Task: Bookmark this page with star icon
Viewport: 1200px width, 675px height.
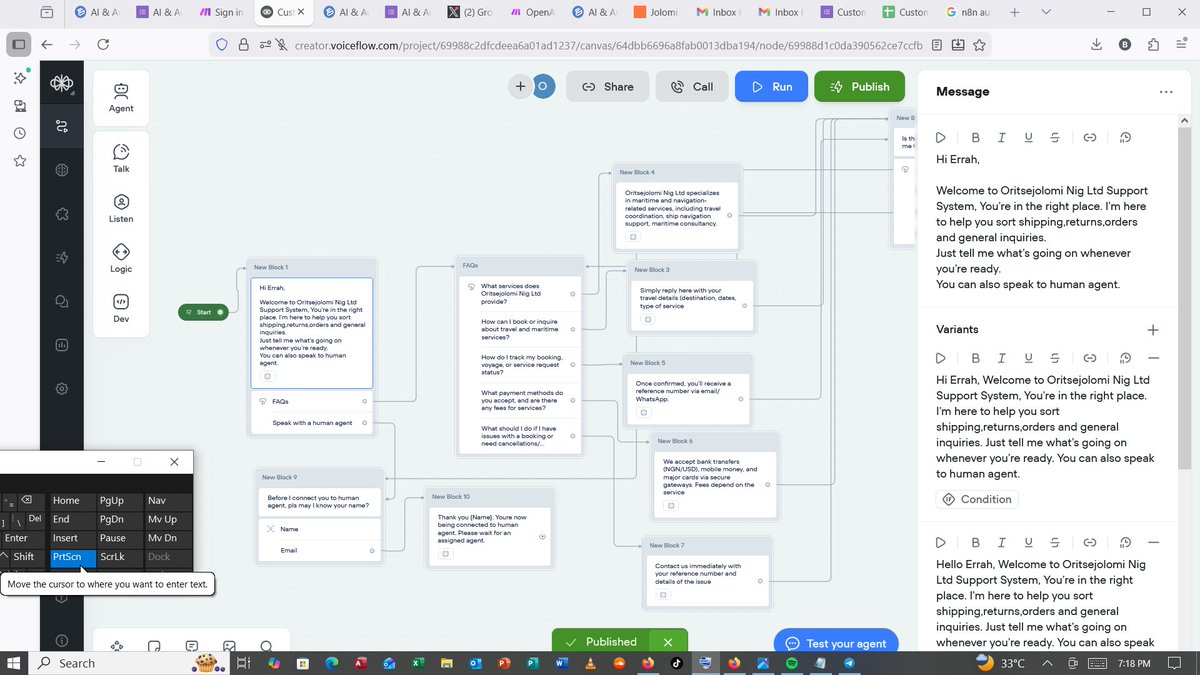Action: [x=979, y=45]
